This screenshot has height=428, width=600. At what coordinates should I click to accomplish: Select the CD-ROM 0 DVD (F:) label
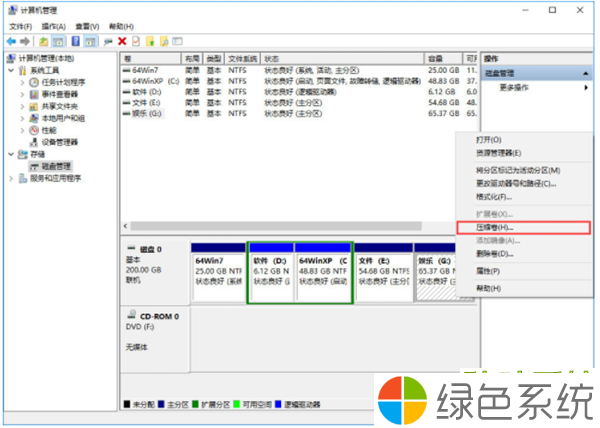click(x=153, y=321)
